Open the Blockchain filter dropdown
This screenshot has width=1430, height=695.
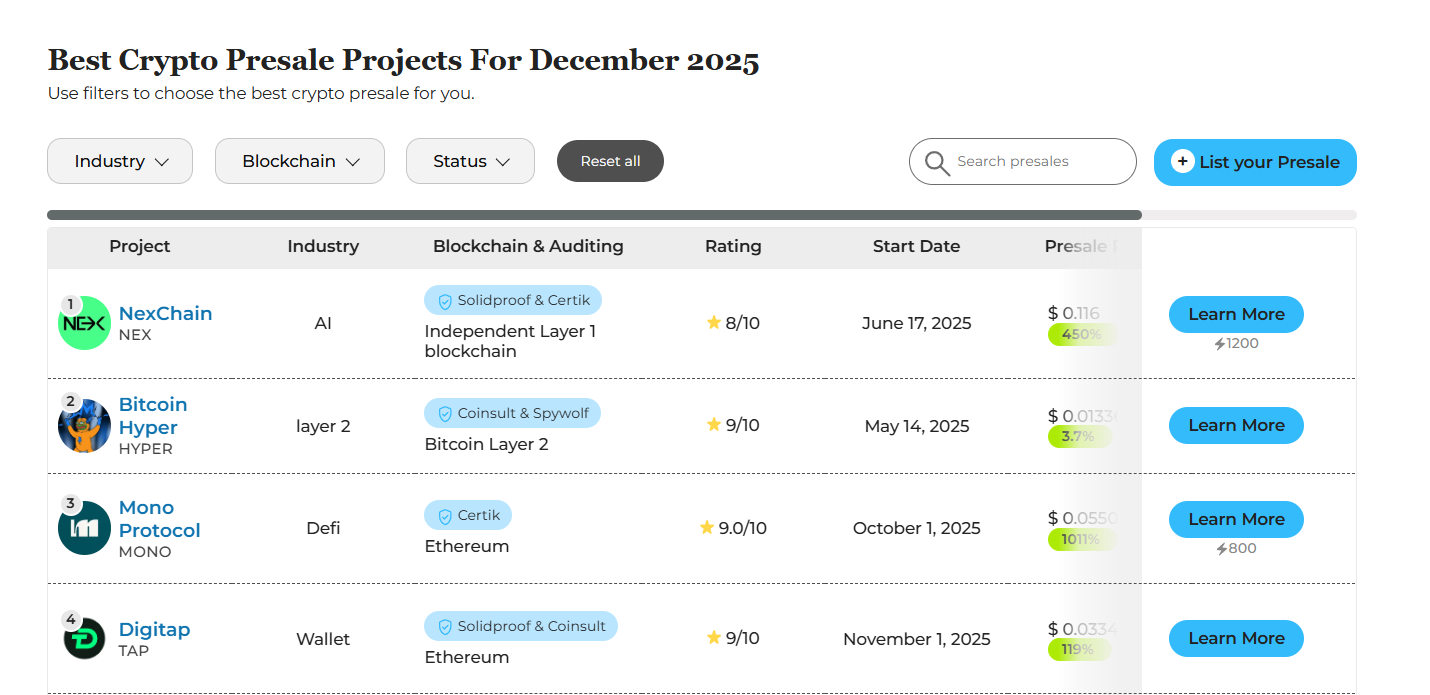click(x=299, y=160)
